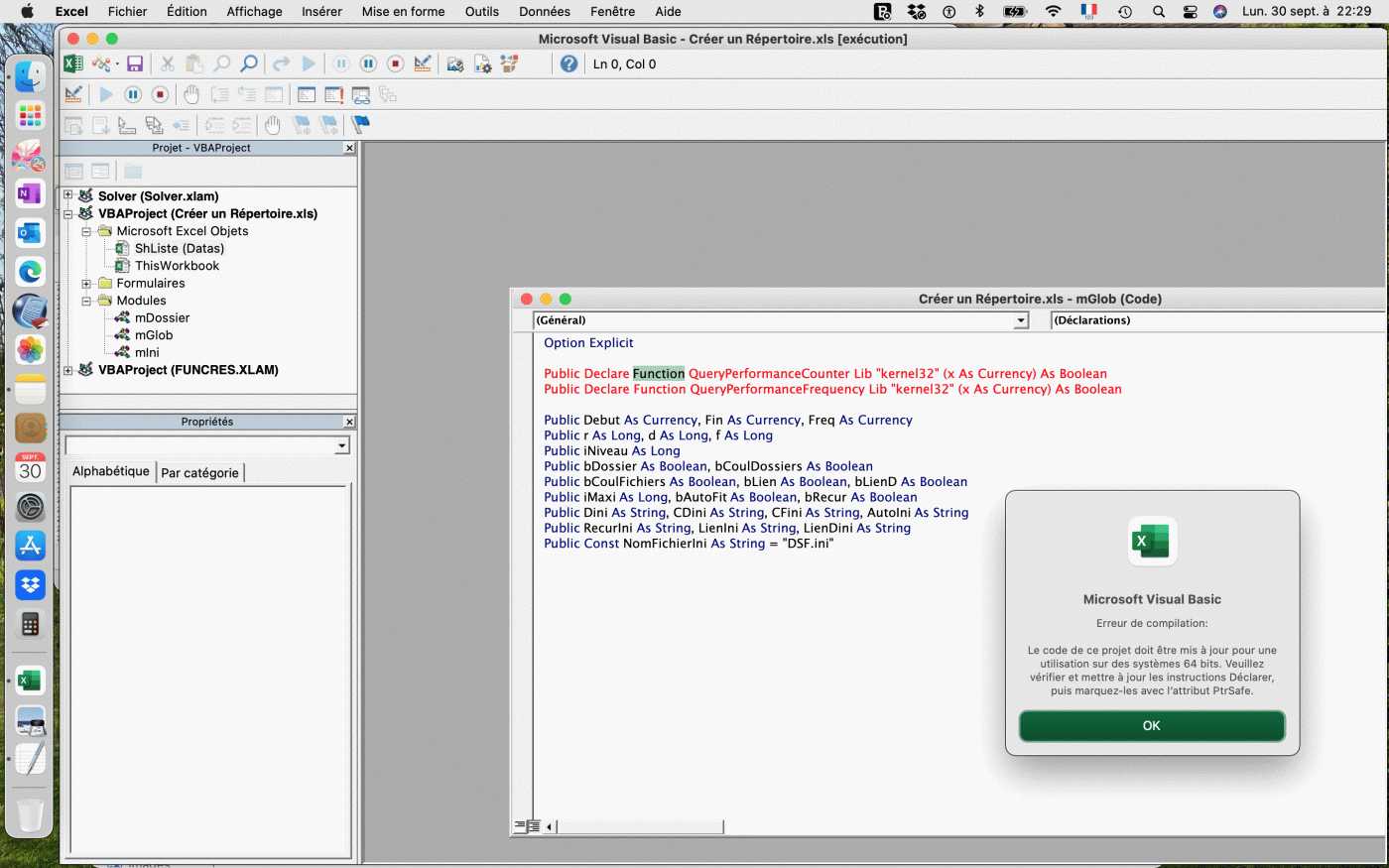Click the blue flag bookmark icon
Viewport: 1389px width, 868px height.
[x=360, y=124]
